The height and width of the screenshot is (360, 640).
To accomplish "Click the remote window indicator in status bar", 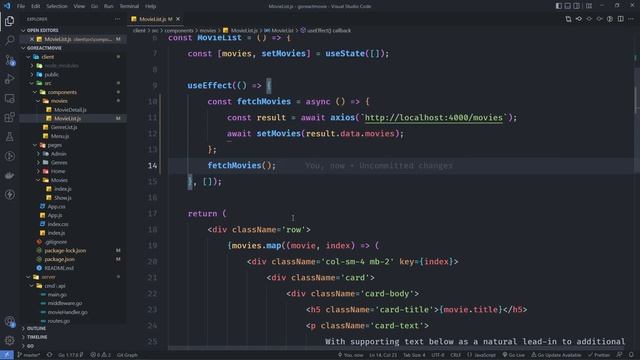I will tap(7, 355).
